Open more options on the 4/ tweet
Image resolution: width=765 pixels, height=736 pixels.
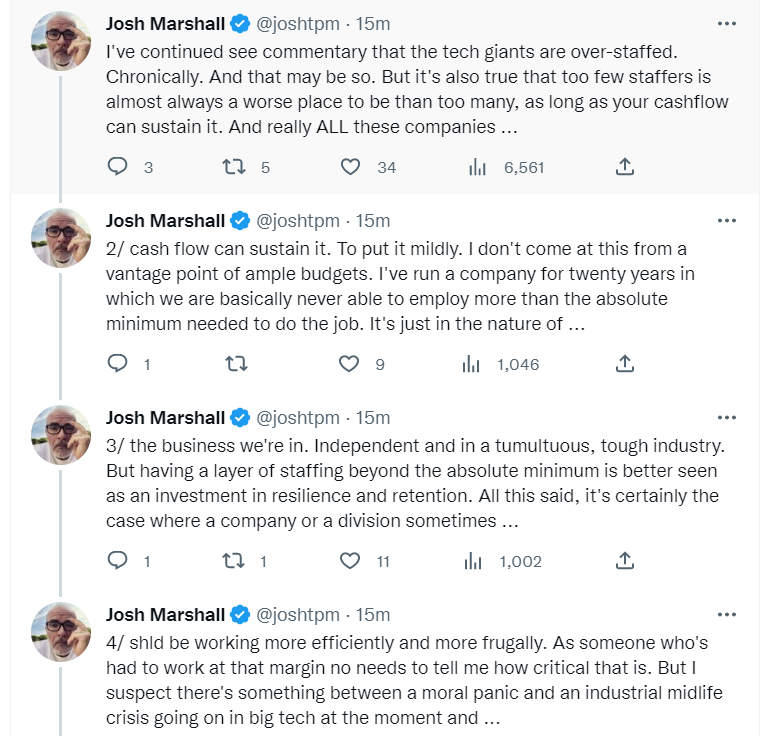tap(728, 614)
